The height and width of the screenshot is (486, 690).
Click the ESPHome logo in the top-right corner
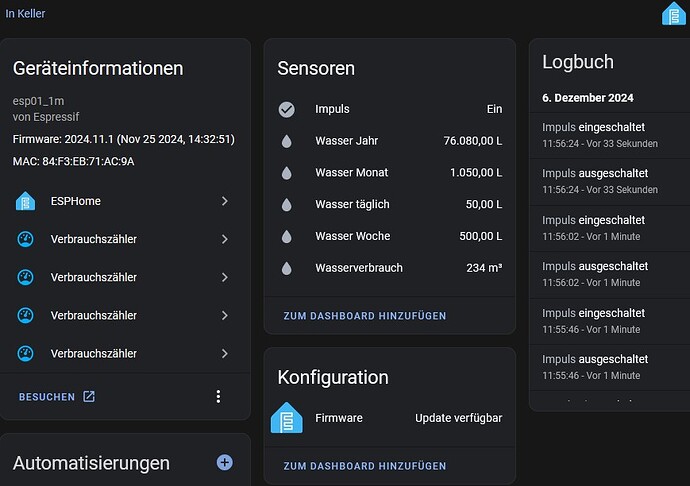click(674, 14)
